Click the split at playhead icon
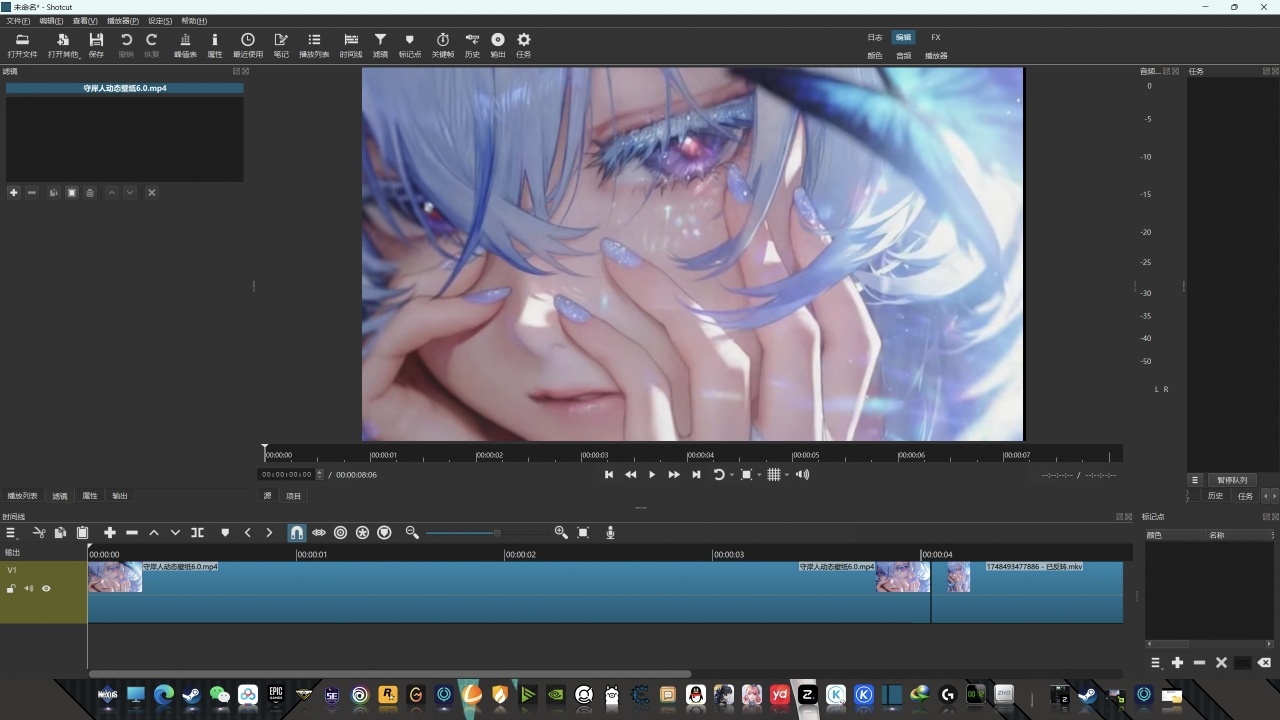 pyautogui.click(x=197, y=533)
